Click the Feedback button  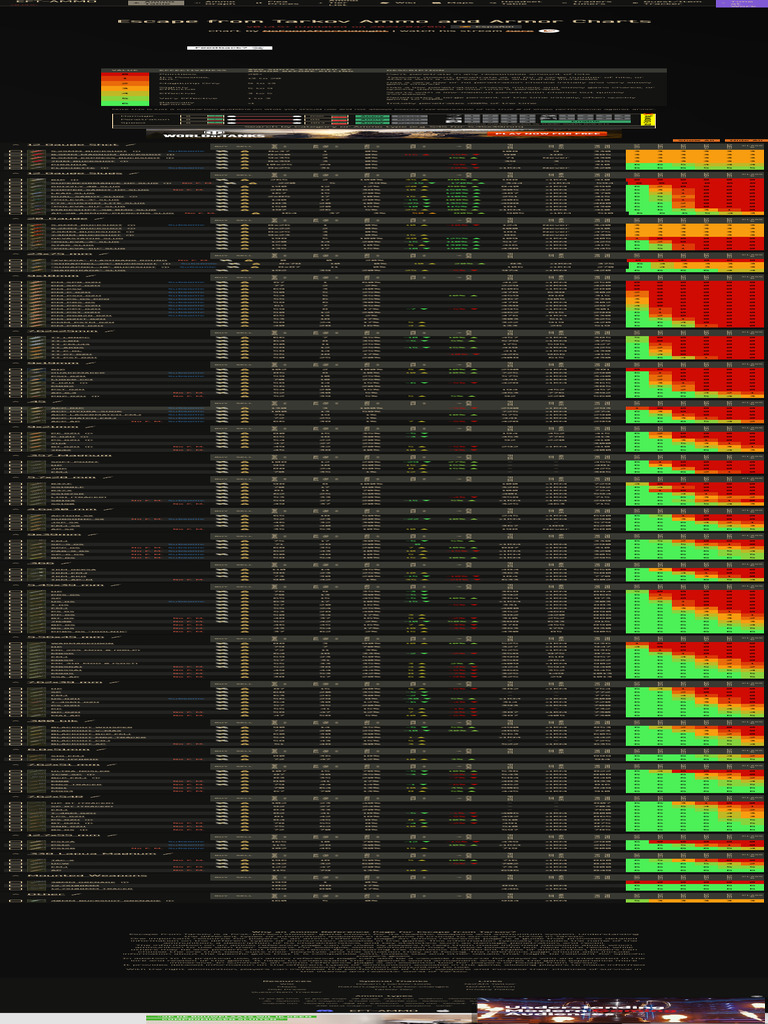(x=229, y=48)
